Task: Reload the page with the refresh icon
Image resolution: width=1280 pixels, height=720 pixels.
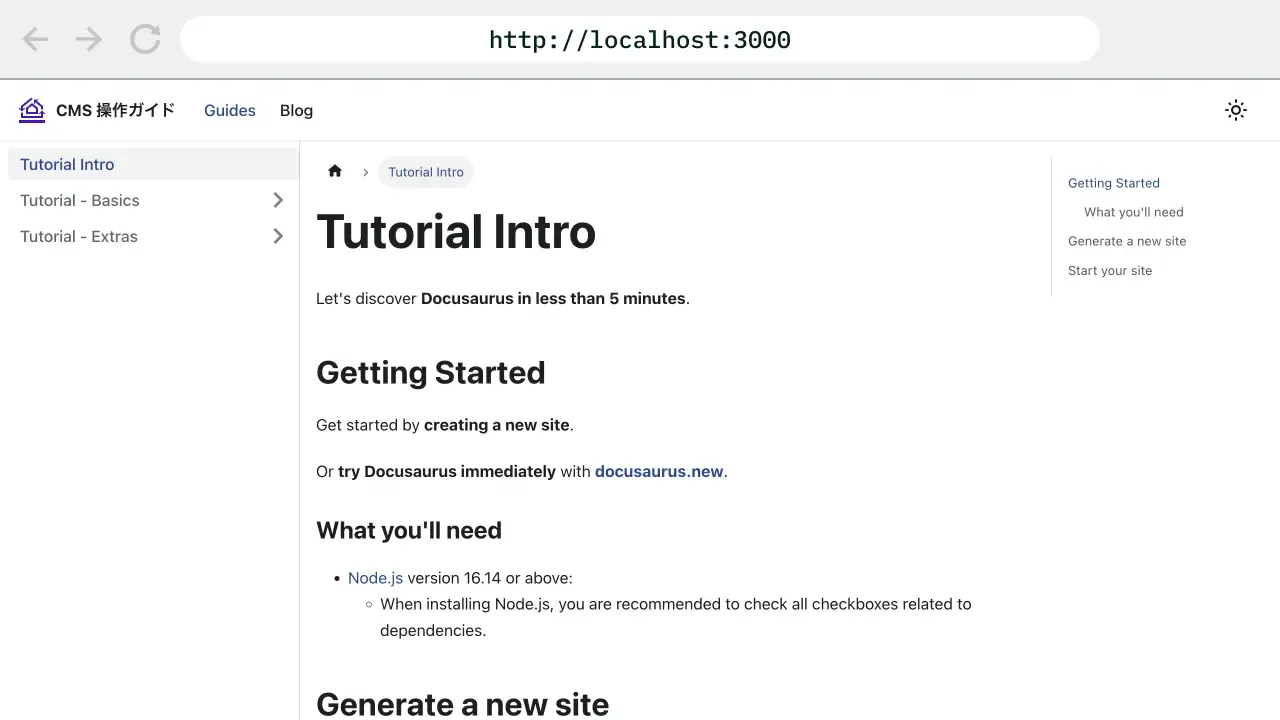Action: coord(145,40)
